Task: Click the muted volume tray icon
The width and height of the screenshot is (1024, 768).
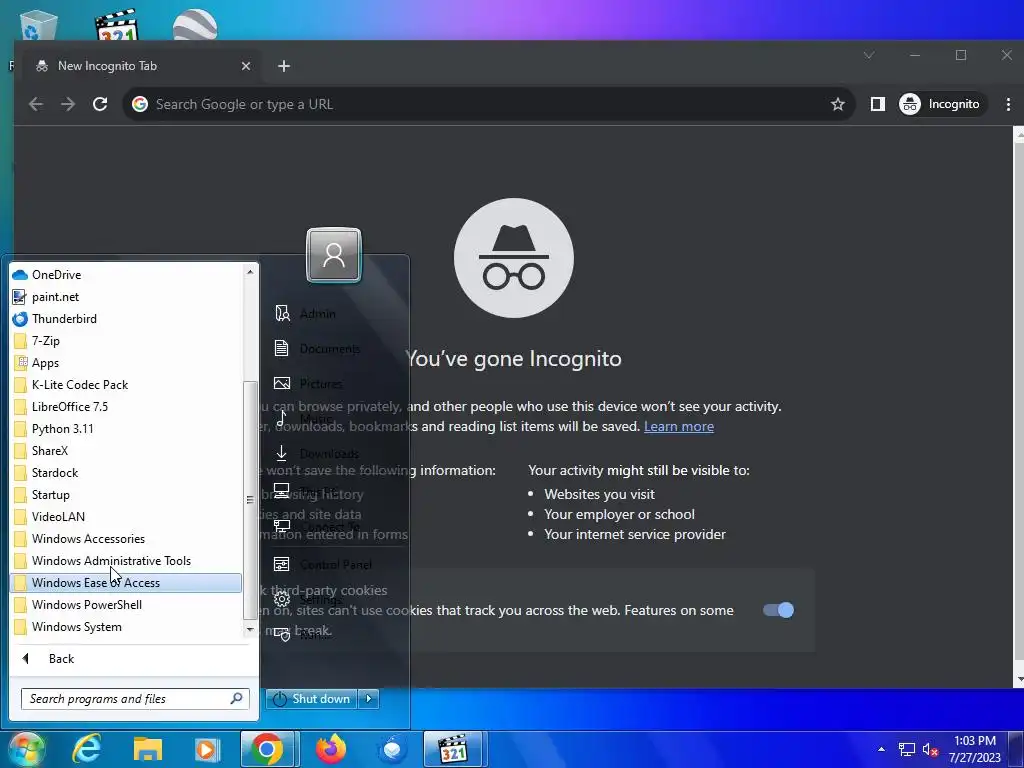Action: click(930, 750)
